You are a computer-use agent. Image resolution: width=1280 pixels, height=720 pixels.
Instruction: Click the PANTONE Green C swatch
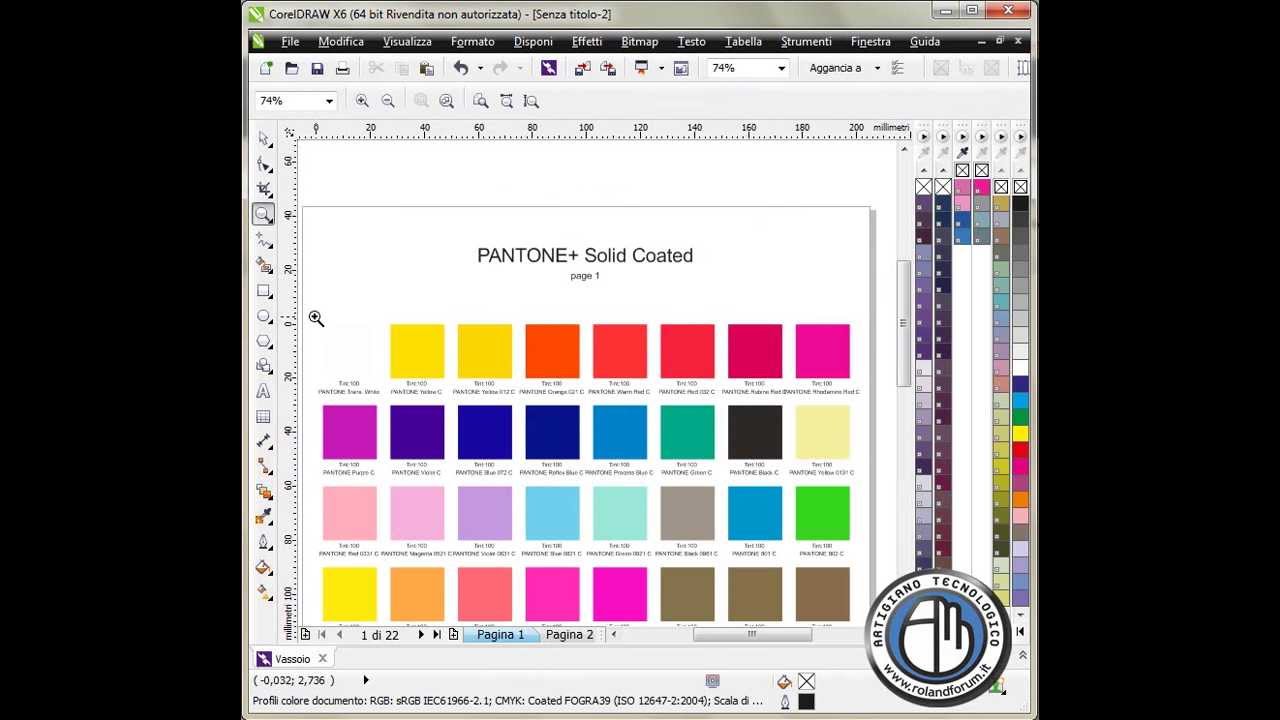[687, 432]
